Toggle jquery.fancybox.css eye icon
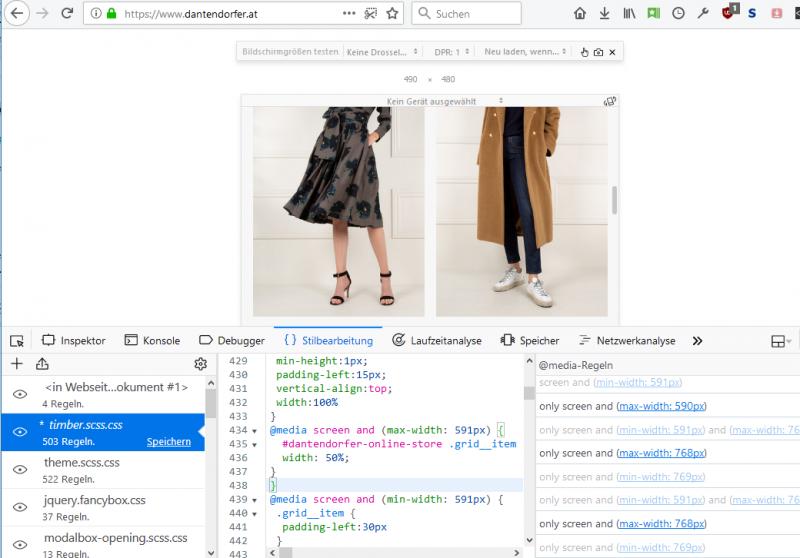Screen dimensions: 800x558 tap(19, 507)
